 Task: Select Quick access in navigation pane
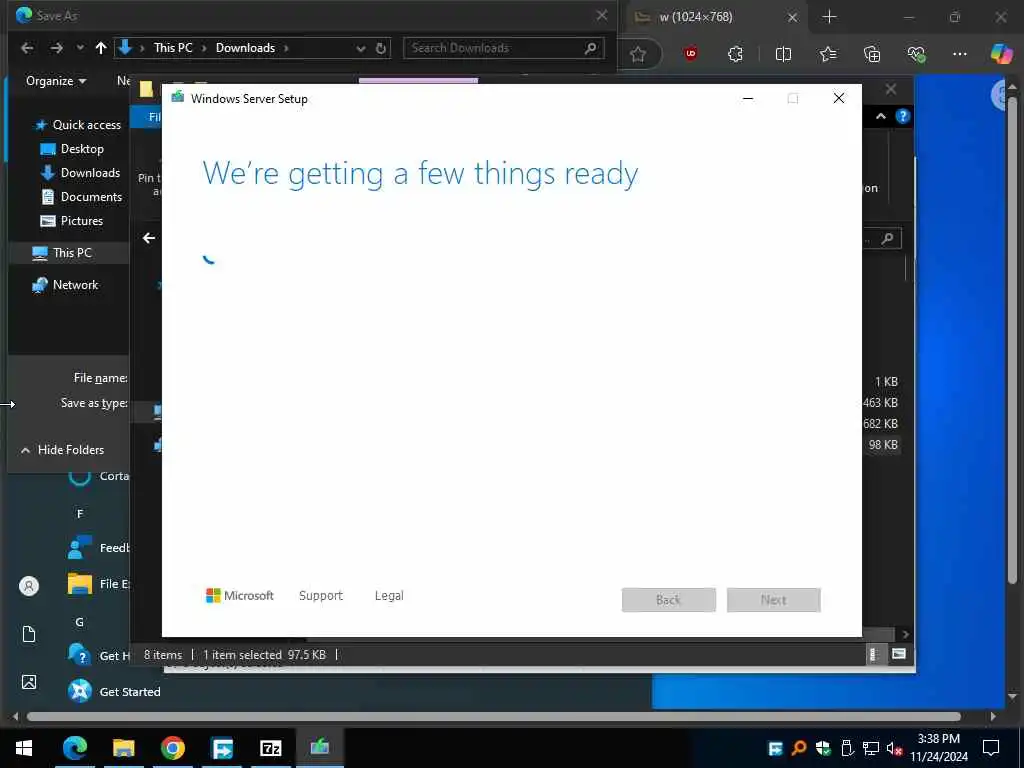pyautogui.click(x=78, y=125)
